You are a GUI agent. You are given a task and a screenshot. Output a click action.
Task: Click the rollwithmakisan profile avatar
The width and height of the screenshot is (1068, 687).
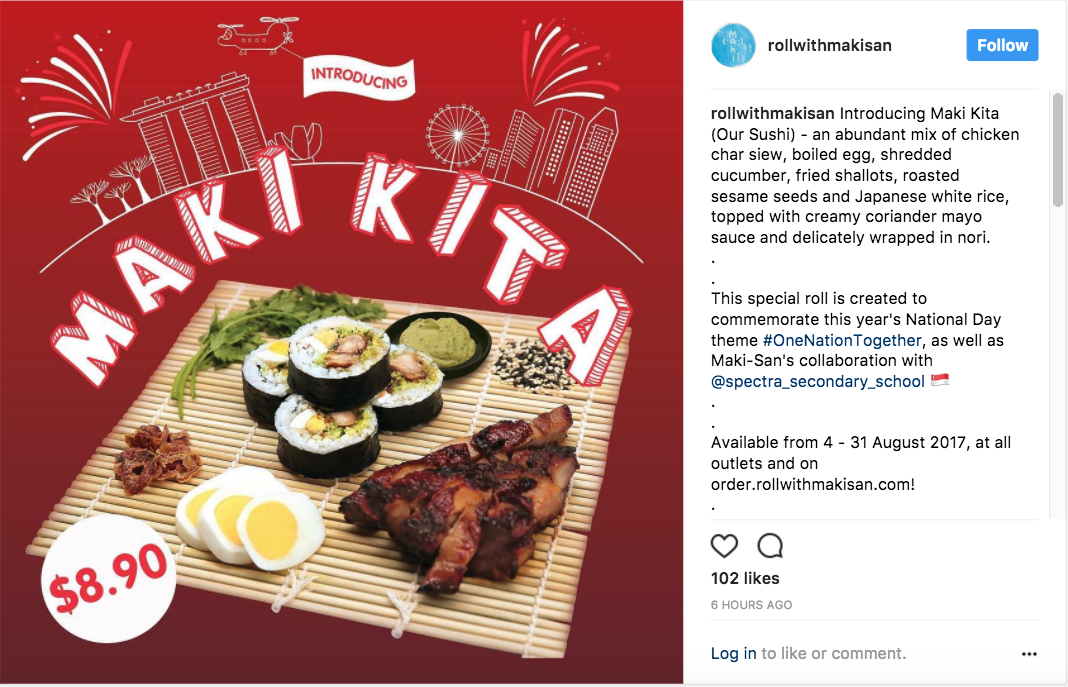click(x=733, y=46)
